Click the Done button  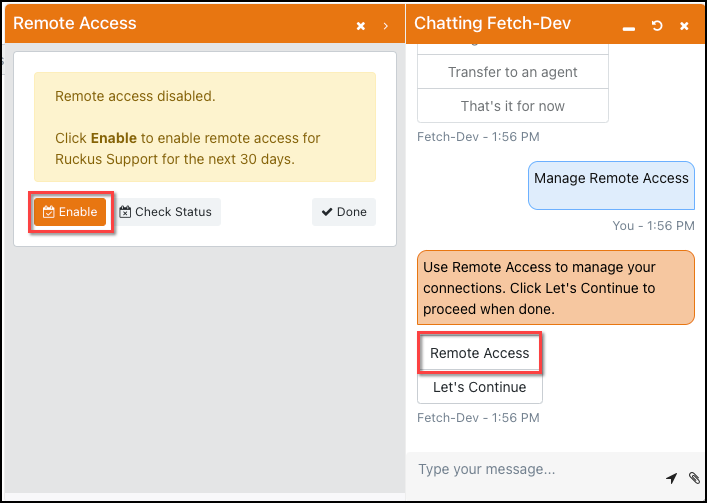pos(344,212)
